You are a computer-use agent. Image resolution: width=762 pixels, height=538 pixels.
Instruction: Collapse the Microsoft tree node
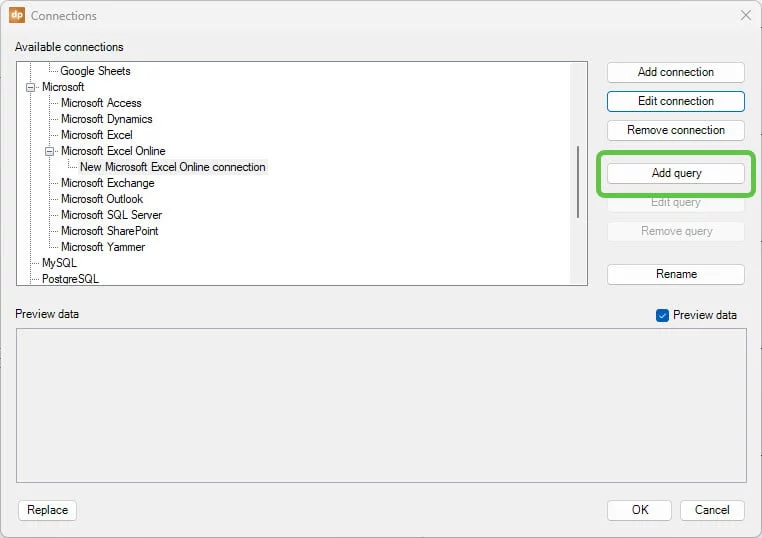click(31, 87)
